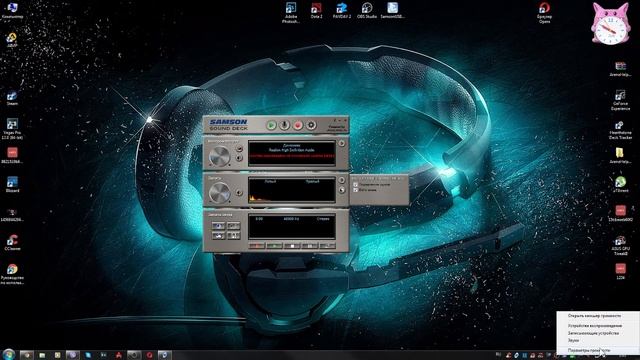
Task: Open the SamsonUSB desktop shortcut
Action: tap(392, 10)
